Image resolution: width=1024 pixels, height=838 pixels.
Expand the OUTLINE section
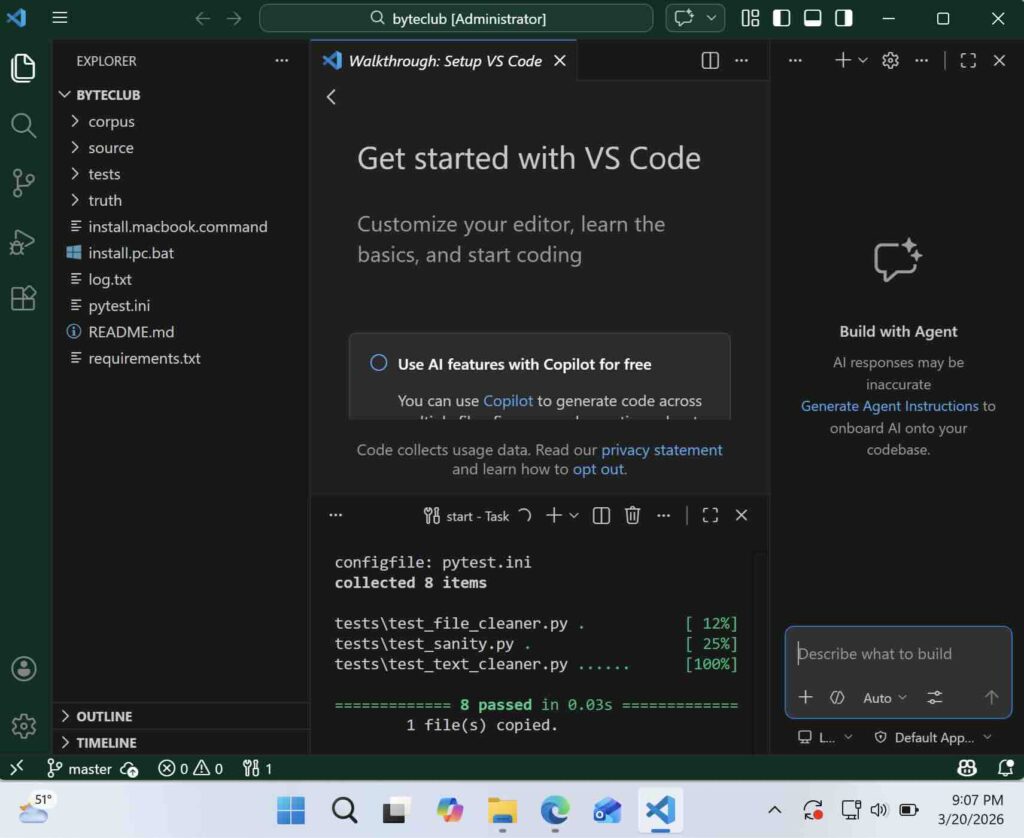pyautogui.click(x=104, y=716)
